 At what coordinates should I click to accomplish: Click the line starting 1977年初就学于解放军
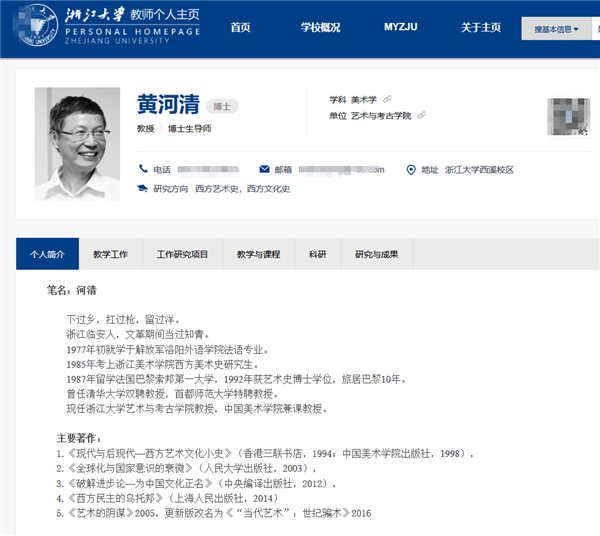(x=168, y=350)
